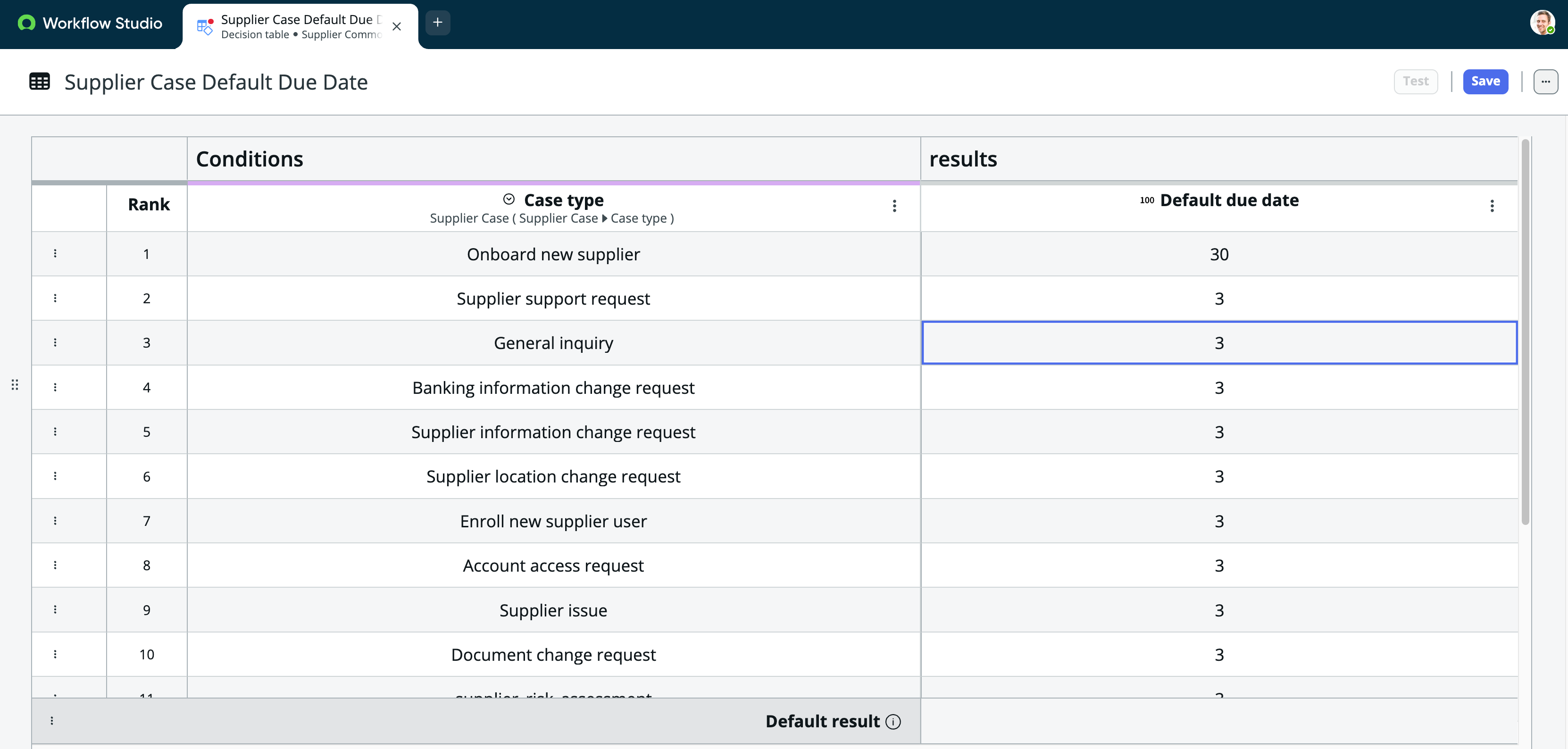This screenshot has width=1568, height=749.
Task: Open row menu for Document change request
Action: tap(55, 655)
